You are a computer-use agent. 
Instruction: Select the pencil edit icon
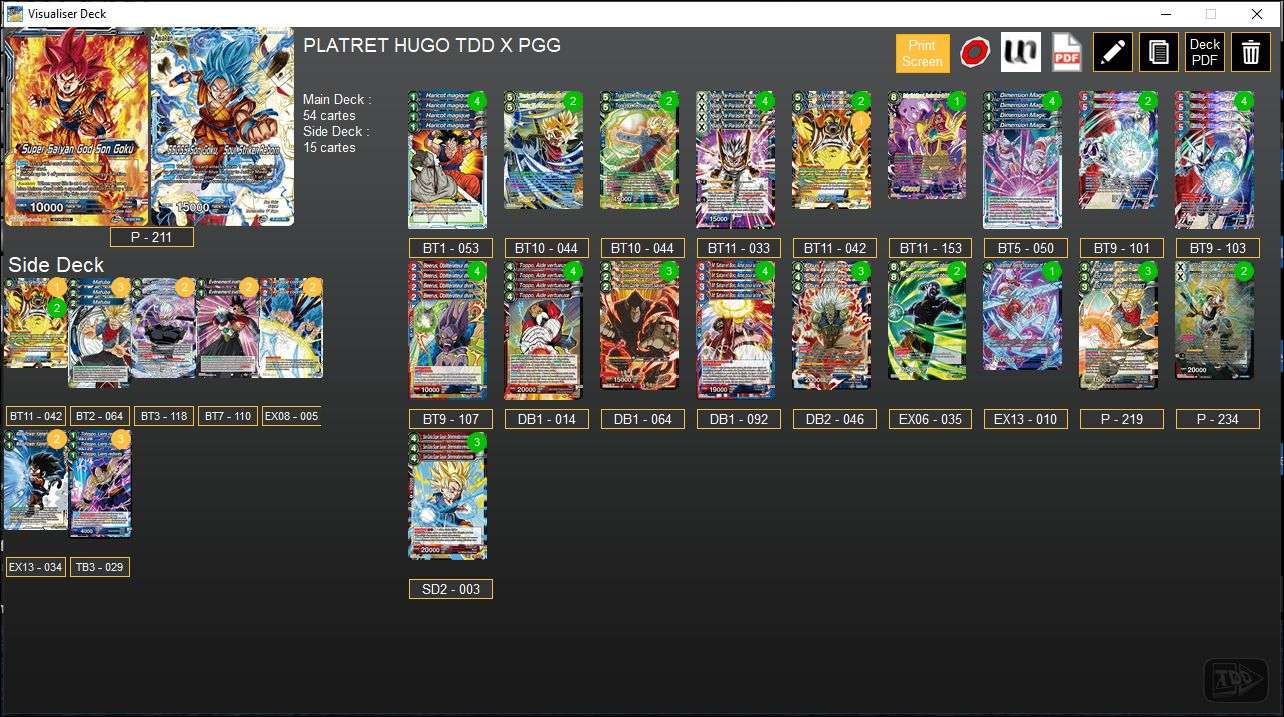click(1113, 52)
